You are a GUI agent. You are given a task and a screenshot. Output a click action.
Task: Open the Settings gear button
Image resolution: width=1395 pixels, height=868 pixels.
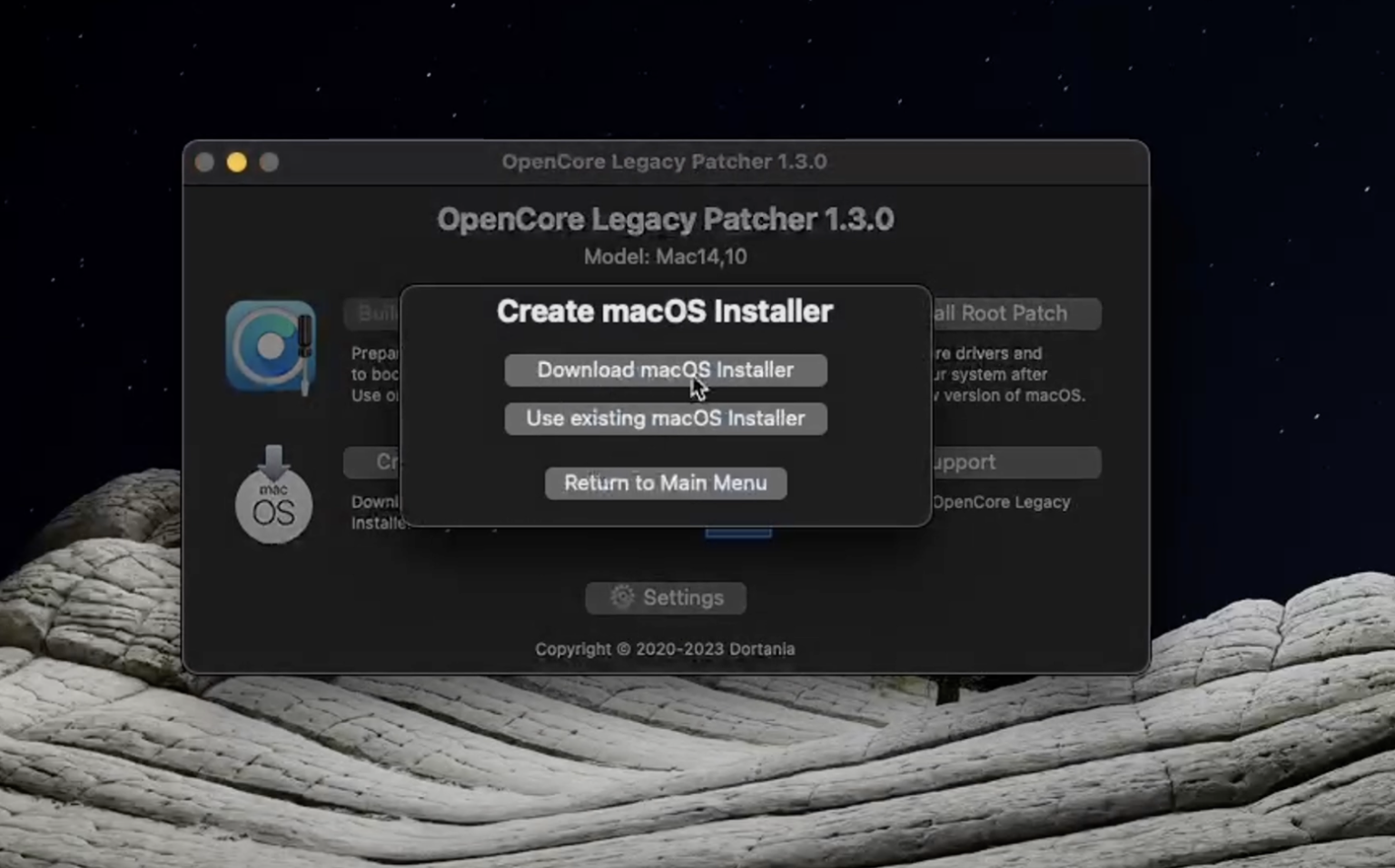click(666, 597)
